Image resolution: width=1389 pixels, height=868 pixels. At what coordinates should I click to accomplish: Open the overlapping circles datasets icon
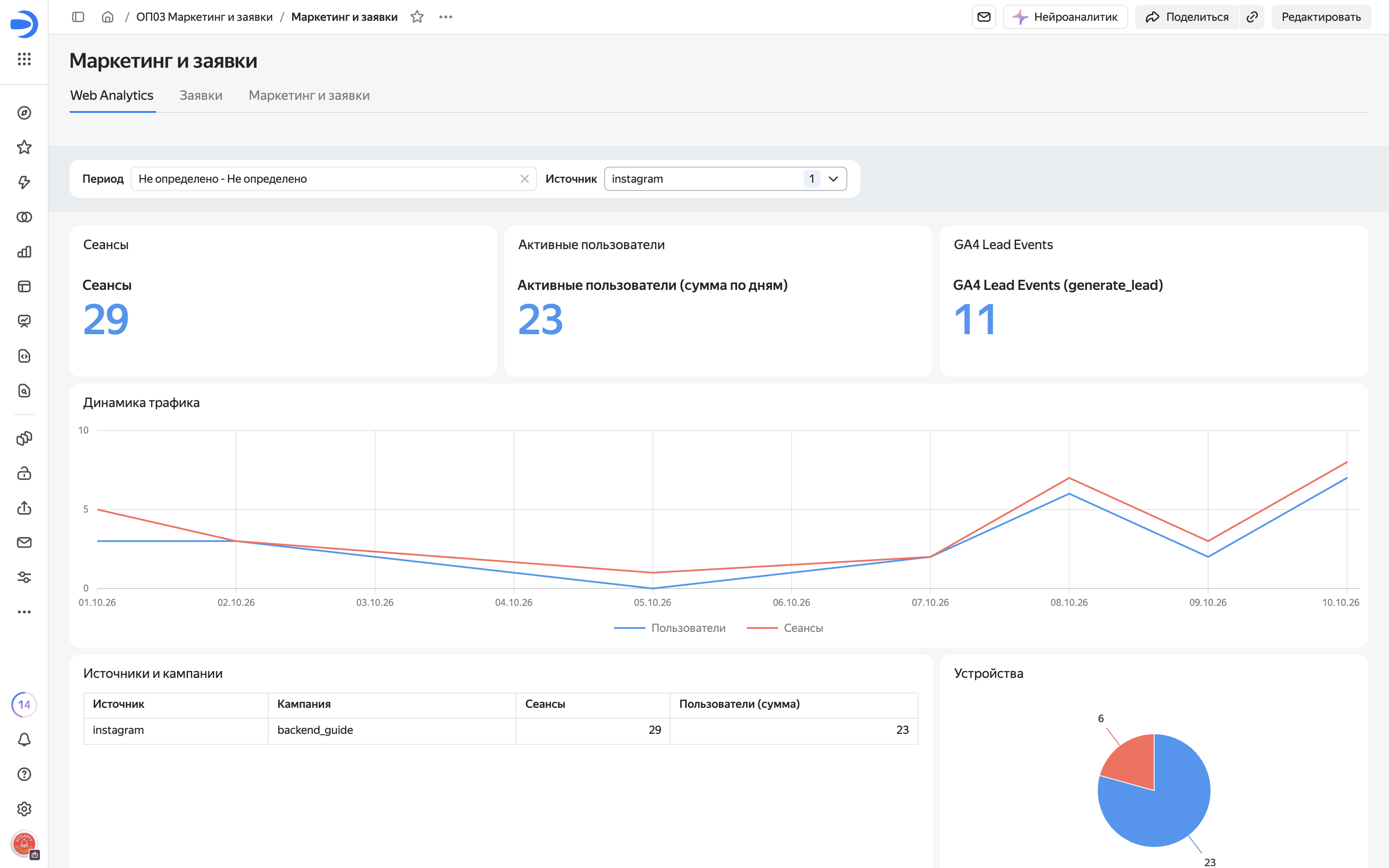[24, 217]
